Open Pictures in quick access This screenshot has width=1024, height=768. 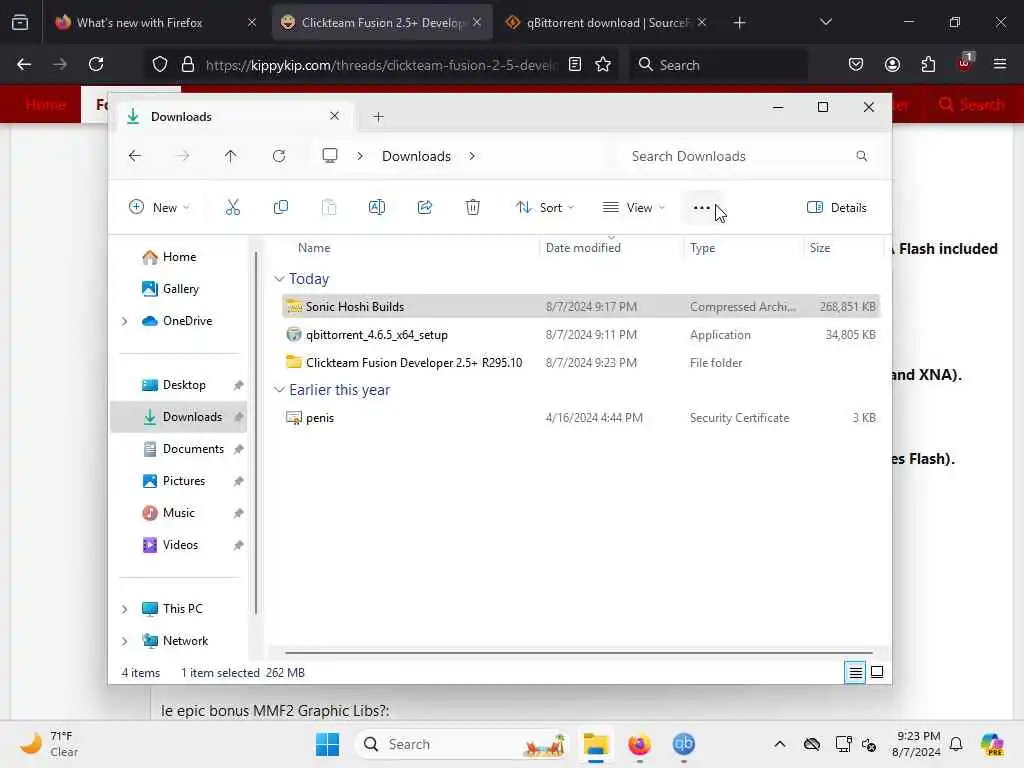tap(184, 481)
